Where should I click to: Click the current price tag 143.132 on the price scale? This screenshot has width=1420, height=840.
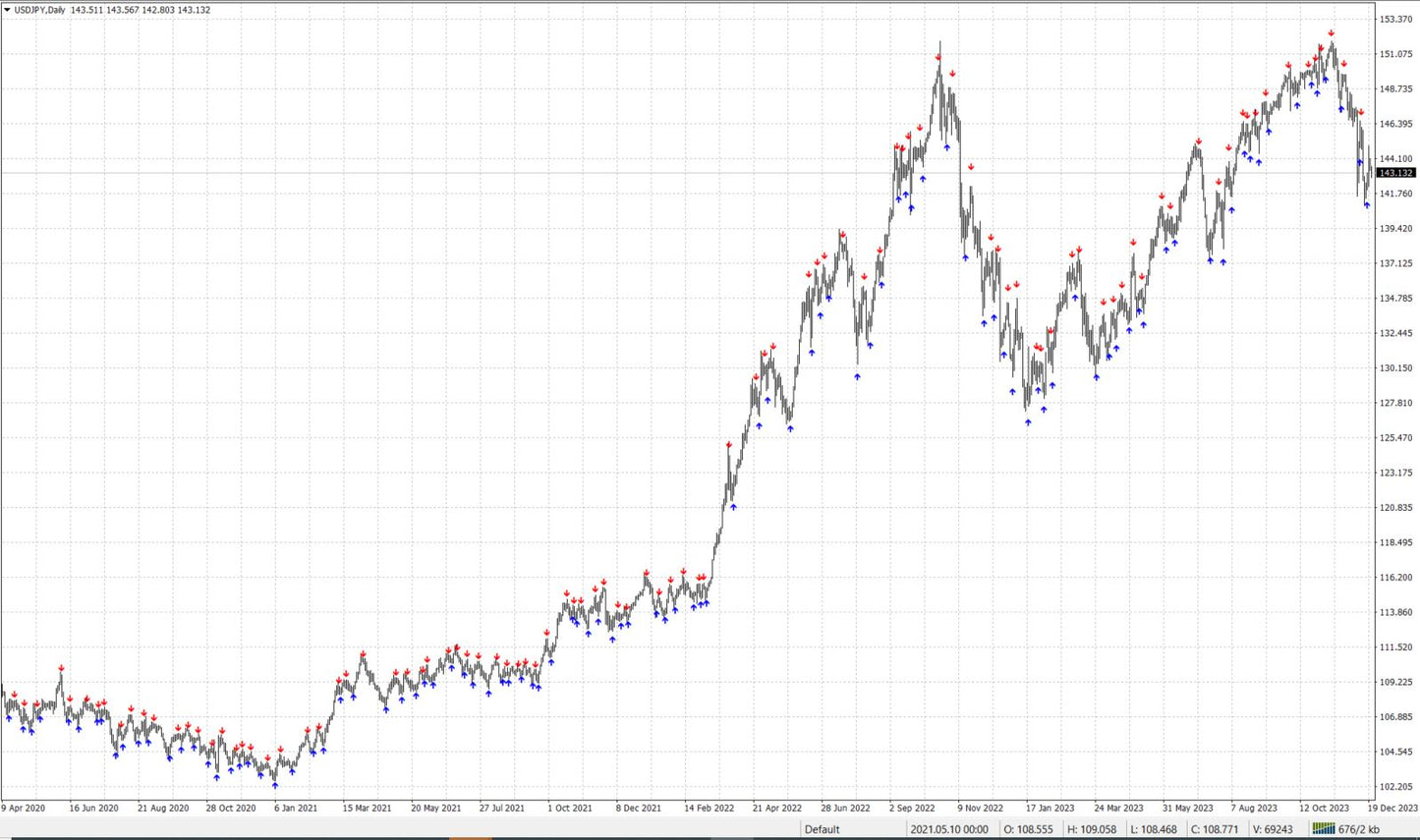coord(1397,172)
